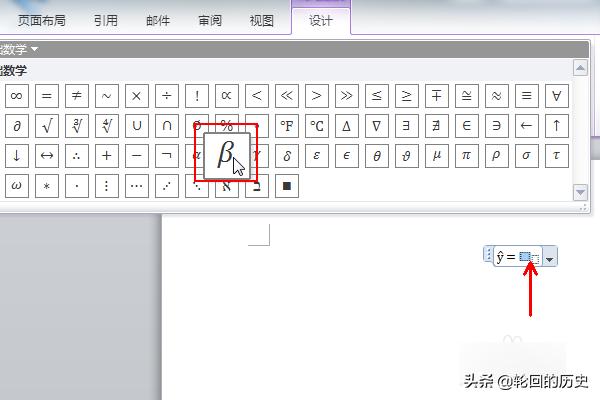
Task: Insert the left arrow symbol
Action: pos(527,126)
